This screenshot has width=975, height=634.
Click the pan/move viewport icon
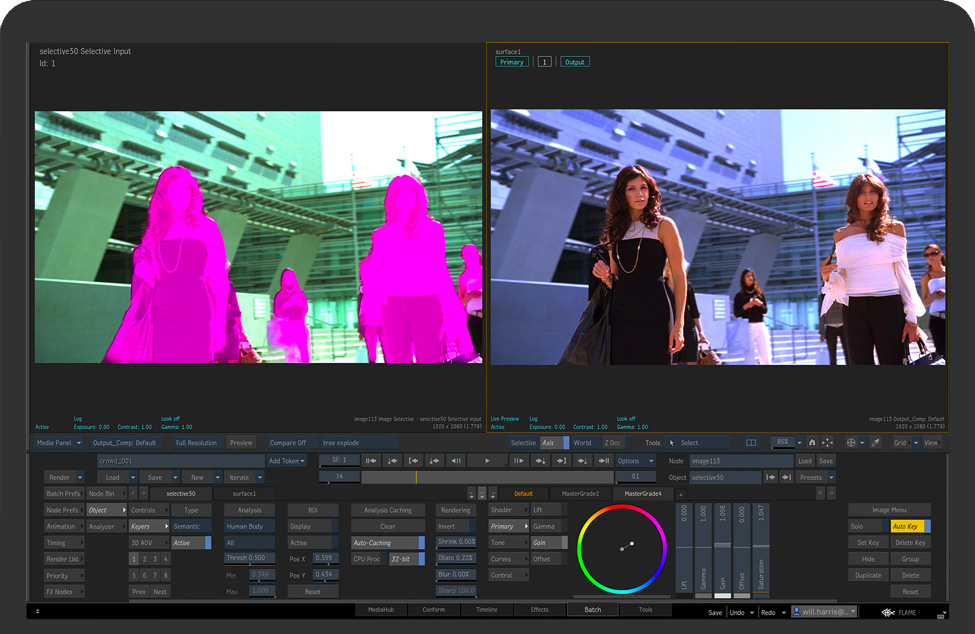(827, 443)
